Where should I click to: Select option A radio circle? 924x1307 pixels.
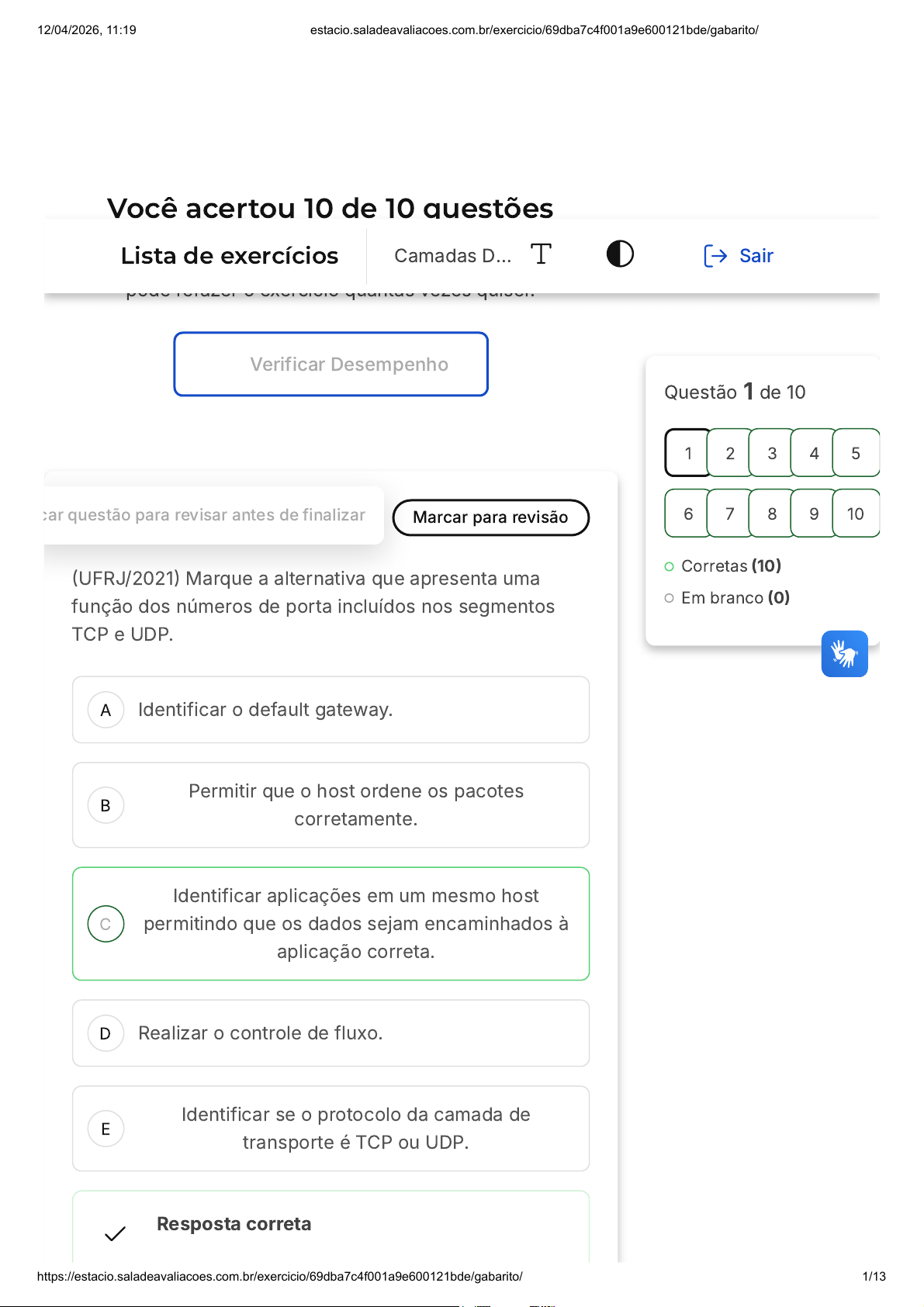[x=106, y=711]
